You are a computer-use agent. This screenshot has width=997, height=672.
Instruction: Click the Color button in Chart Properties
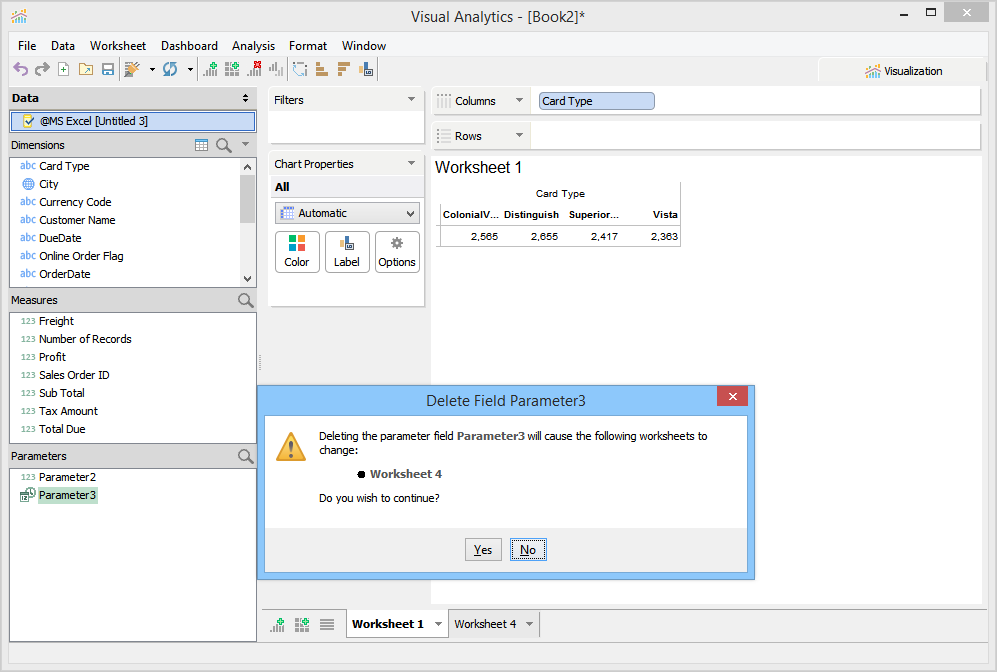click(297, 252)
